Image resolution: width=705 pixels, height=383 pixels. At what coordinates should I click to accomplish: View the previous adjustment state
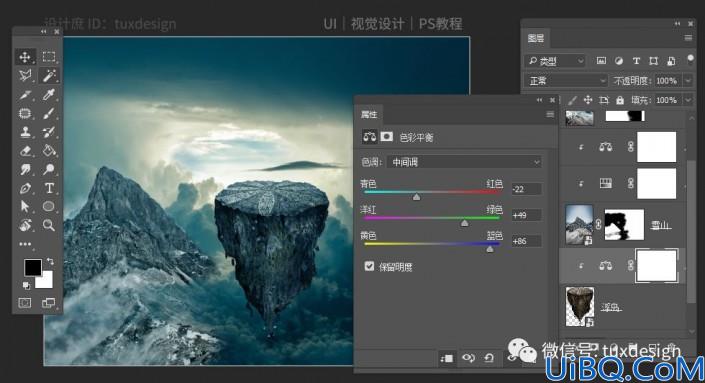[x=468, y=358]
